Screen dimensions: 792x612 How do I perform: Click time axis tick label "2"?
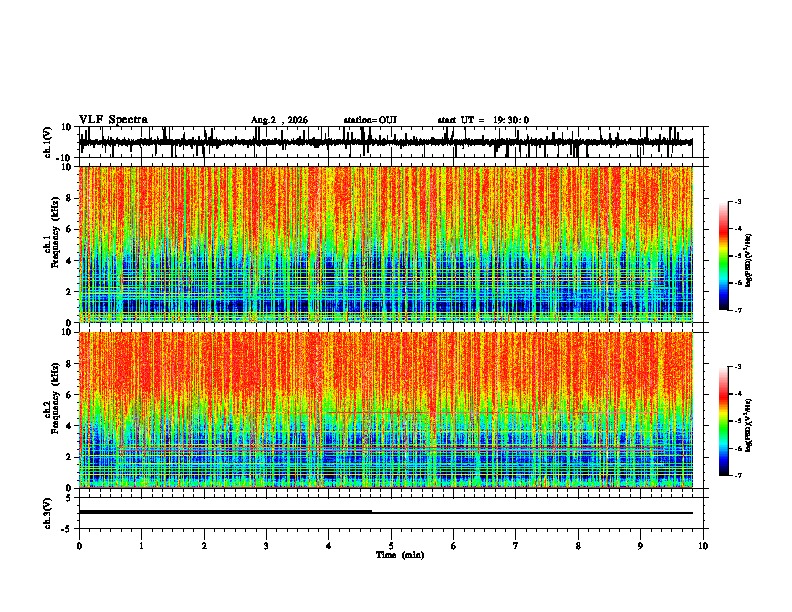(204, 546)
